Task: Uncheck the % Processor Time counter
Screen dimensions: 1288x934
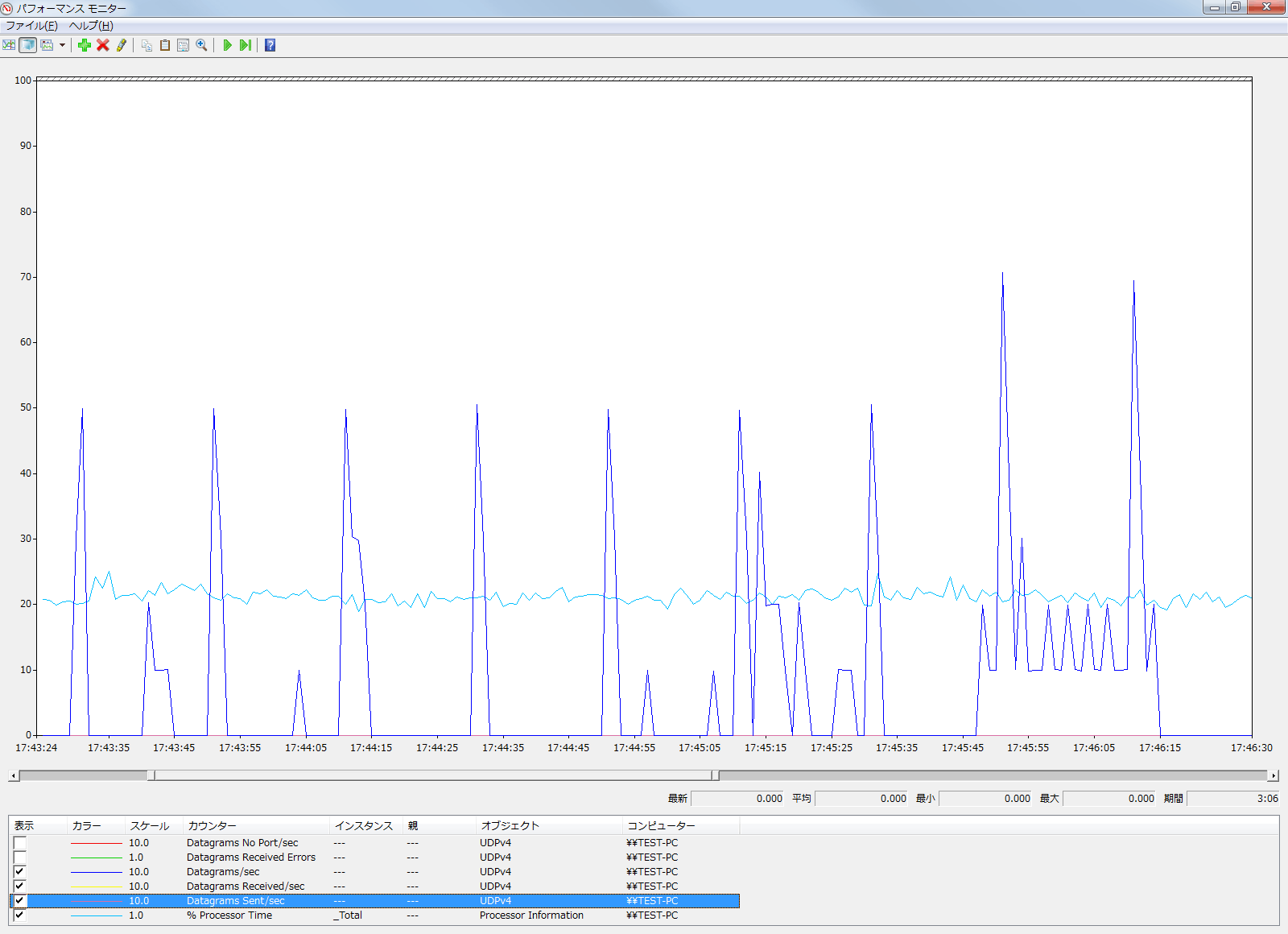Action: 20,915
